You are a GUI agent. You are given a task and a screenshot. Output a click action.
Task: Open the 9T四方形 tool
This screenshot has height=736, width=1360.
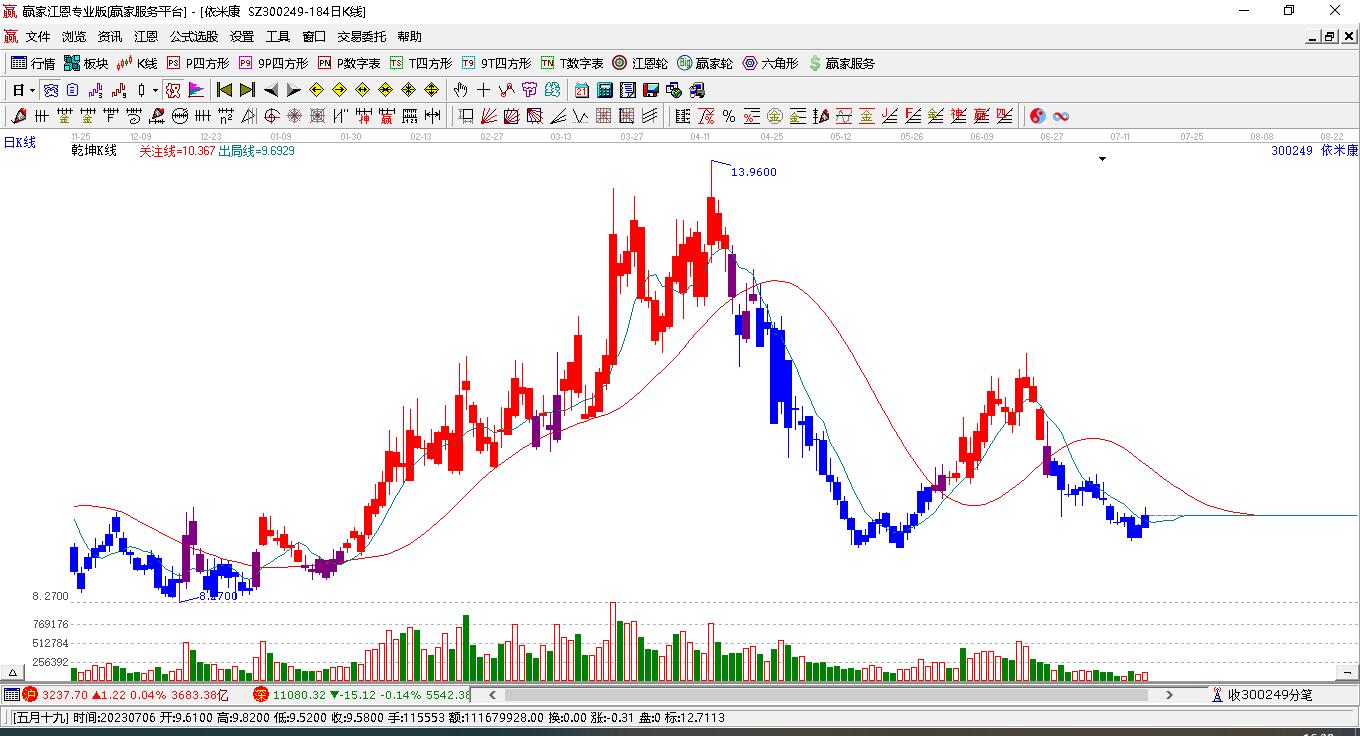pyautogui.click(x=497, y=63)
